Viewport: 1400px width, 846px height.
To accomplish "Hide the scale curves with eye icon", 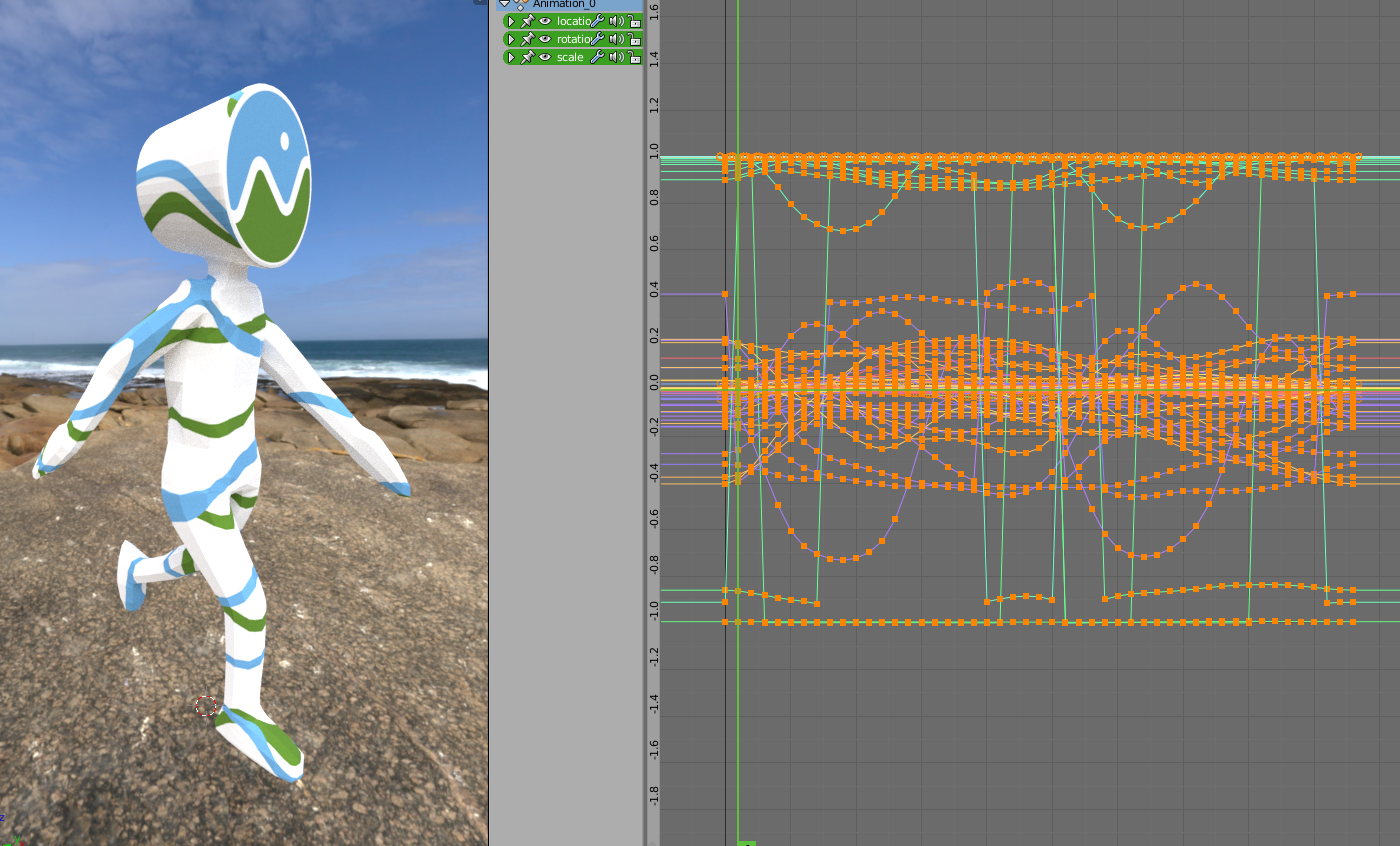I will pyautogui.click(x=545, y=57).
